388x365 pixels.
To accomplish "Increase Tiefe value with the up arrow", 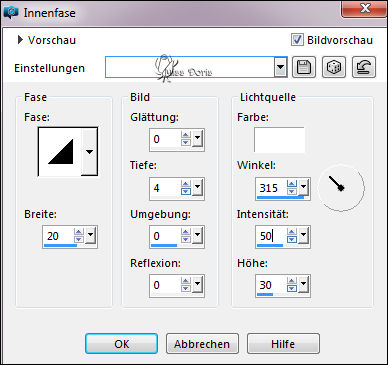I will point(186,184).
